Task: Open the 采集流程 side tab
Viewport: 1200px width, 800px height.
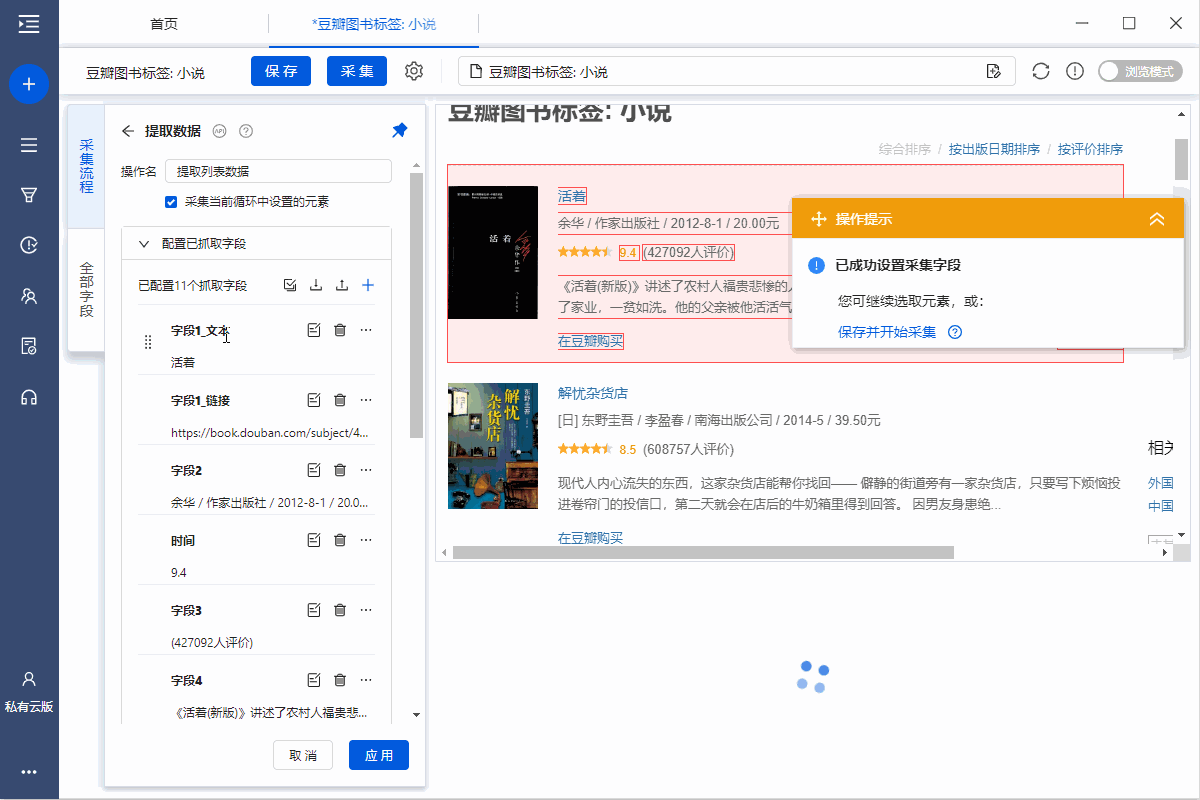Action: coord(86,166)
